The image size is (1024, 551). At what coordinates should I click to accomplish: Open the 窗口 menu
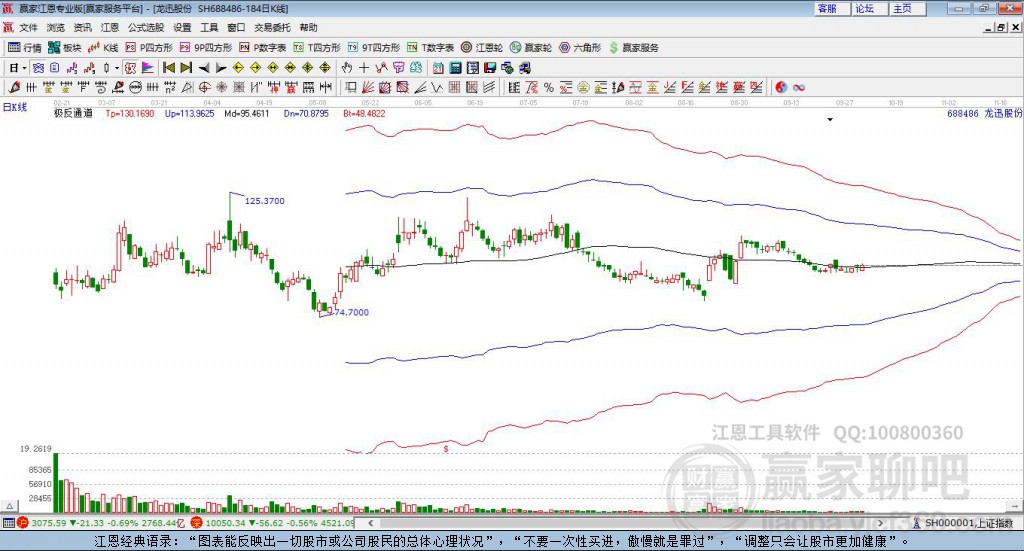point(236,27)
